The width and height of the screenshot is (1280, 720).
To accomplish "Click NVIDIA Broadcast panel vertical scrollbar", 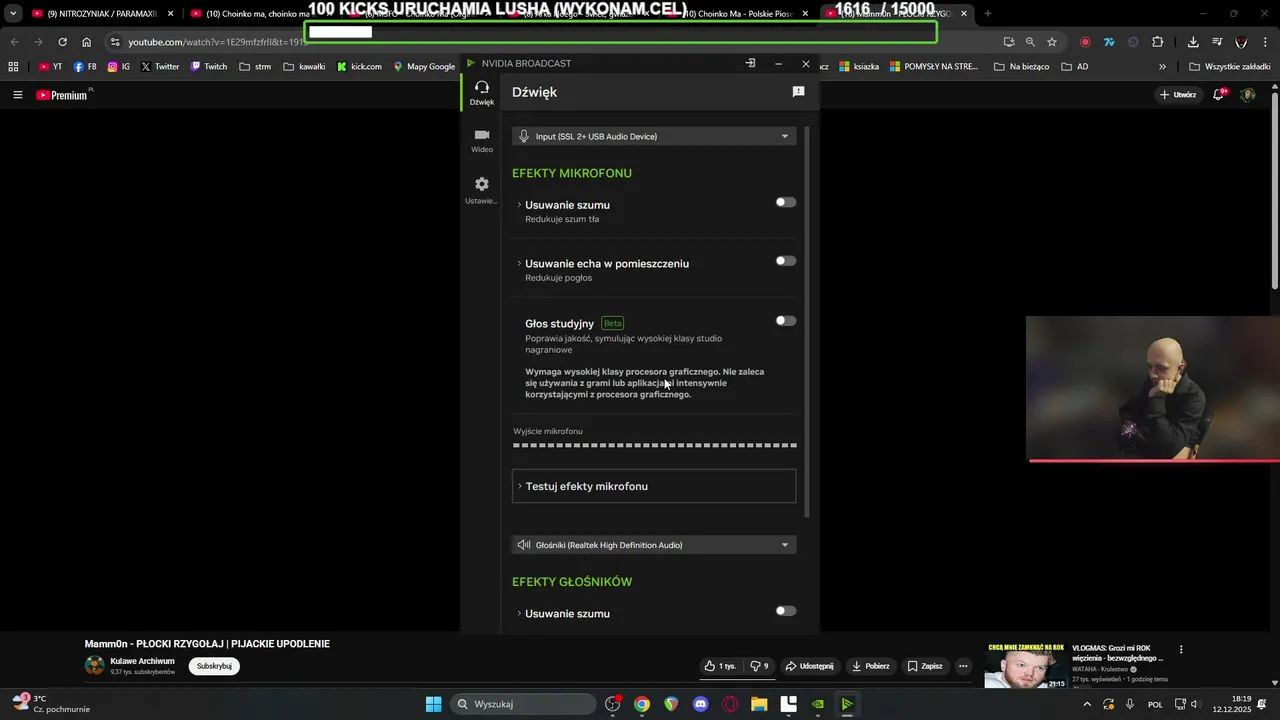I will tap(806, 320).
